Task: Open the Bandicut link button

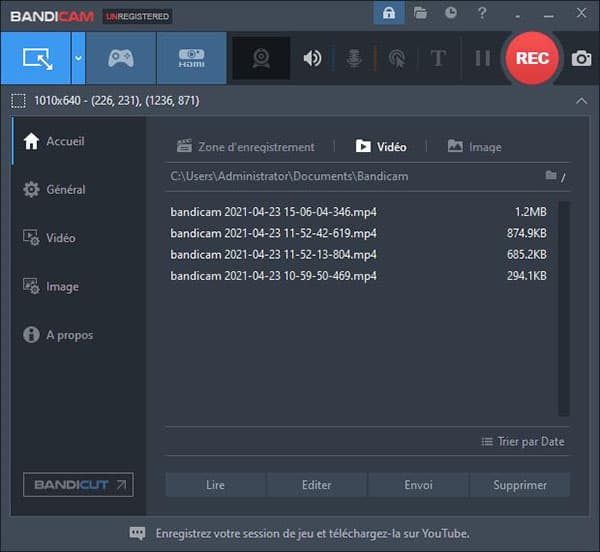Action: pyautogui.click(x=78, y=485)
